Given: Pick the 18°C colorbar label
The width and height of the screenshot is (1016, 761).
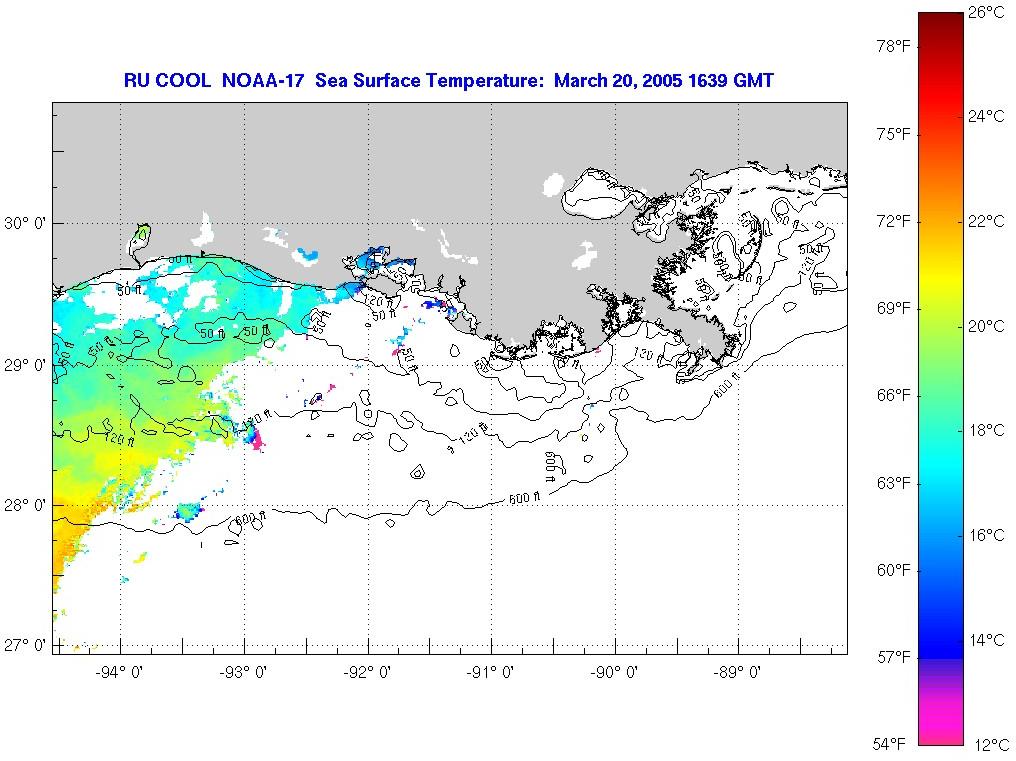Looking at the screenshot, I should click(986, 430).
